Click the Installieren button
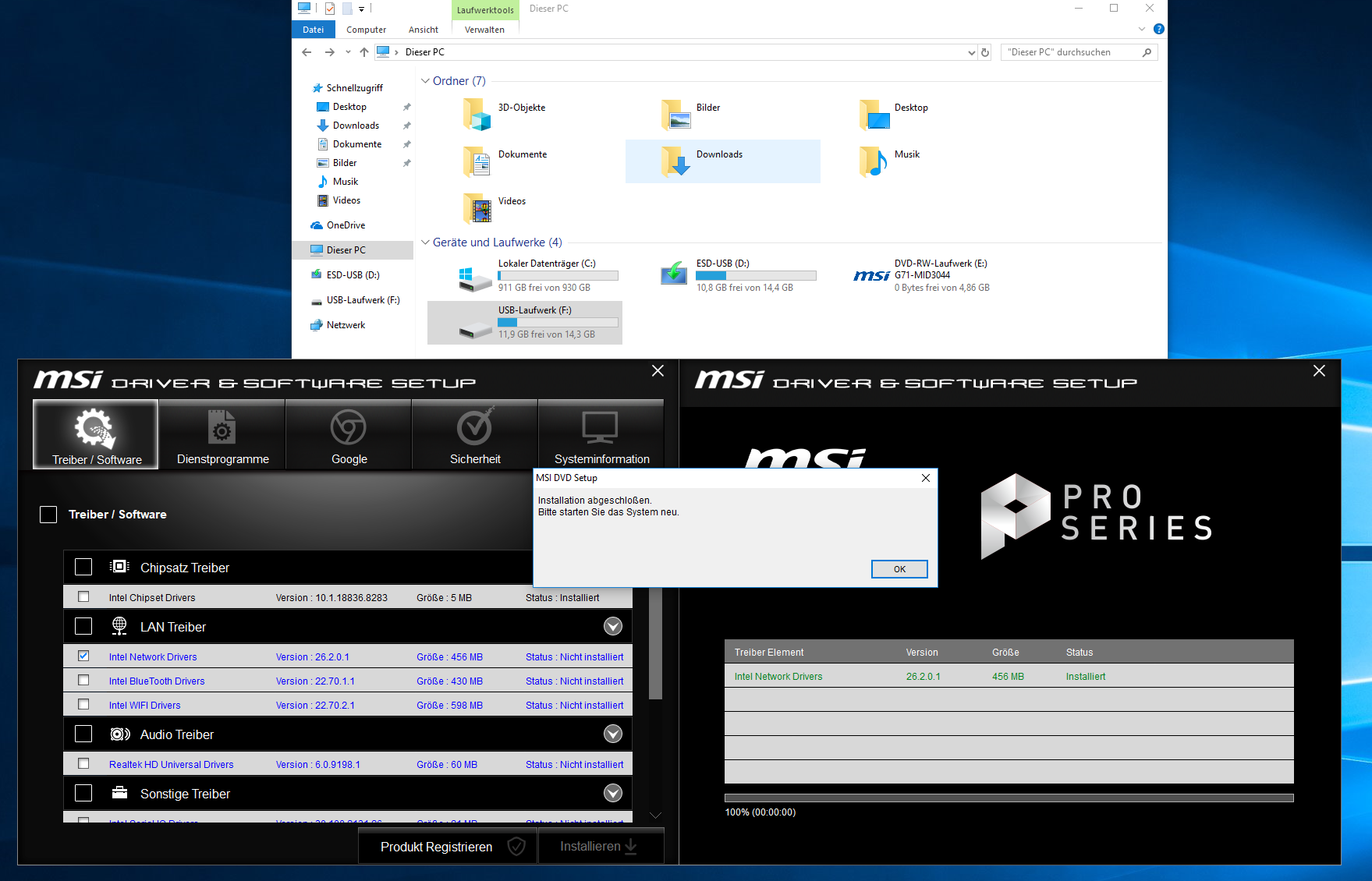The image size is (1372, 881). [601, 847]
